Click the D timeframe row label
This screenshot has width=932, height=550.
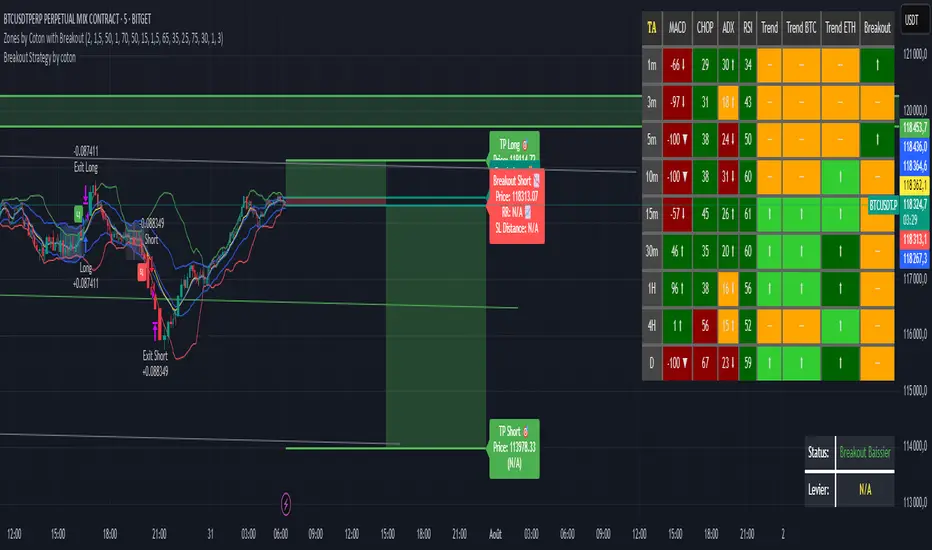[652, 363]
